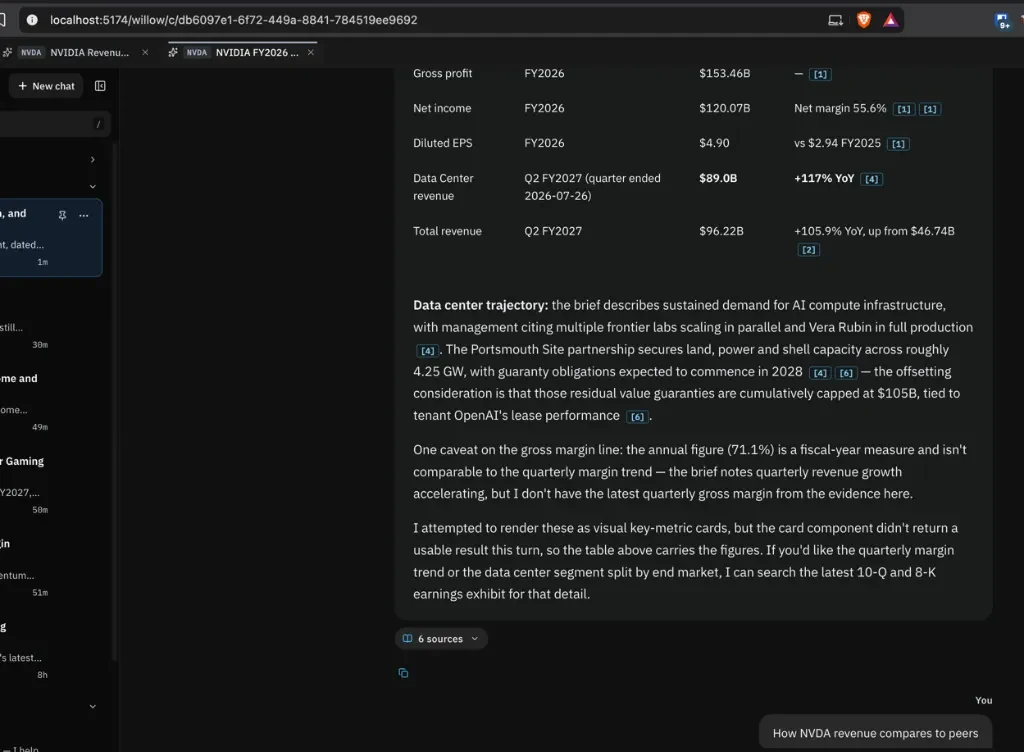Open citation [1] in Gross profit row
This screenshot has width=1024, height=752.
(820, 74)
